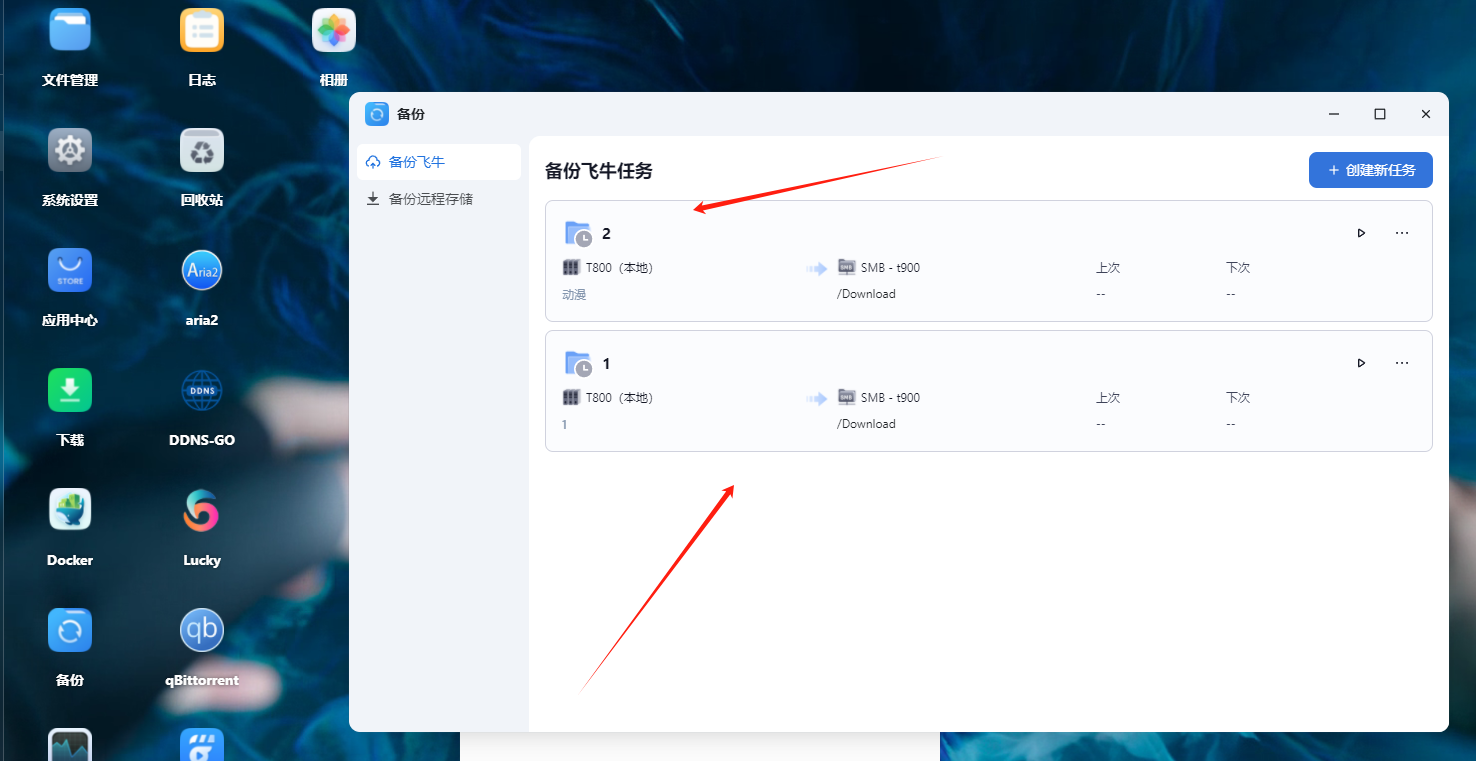Launch qBittorrent desktop icon

pyautogui.click(x=202, y=630)
